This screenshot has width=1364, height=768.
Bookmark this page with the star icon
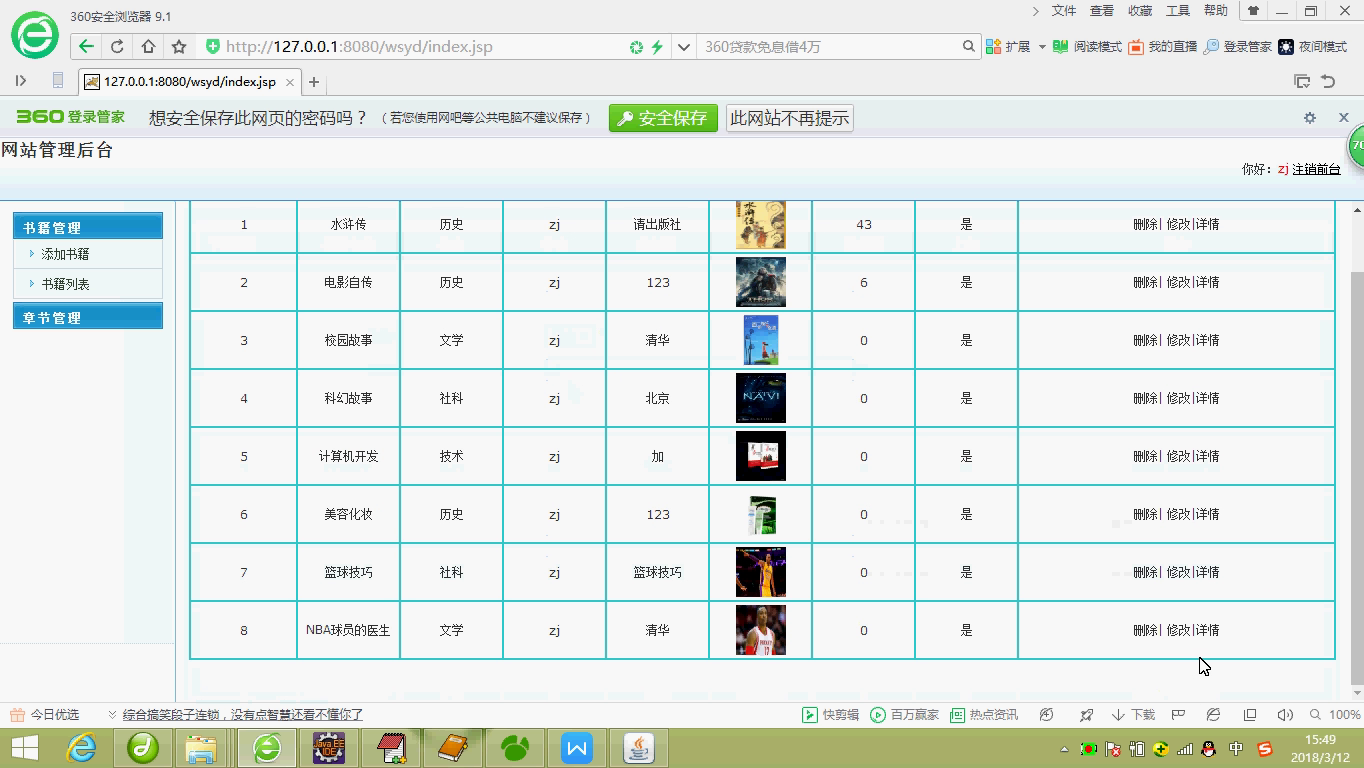(179, 46)
